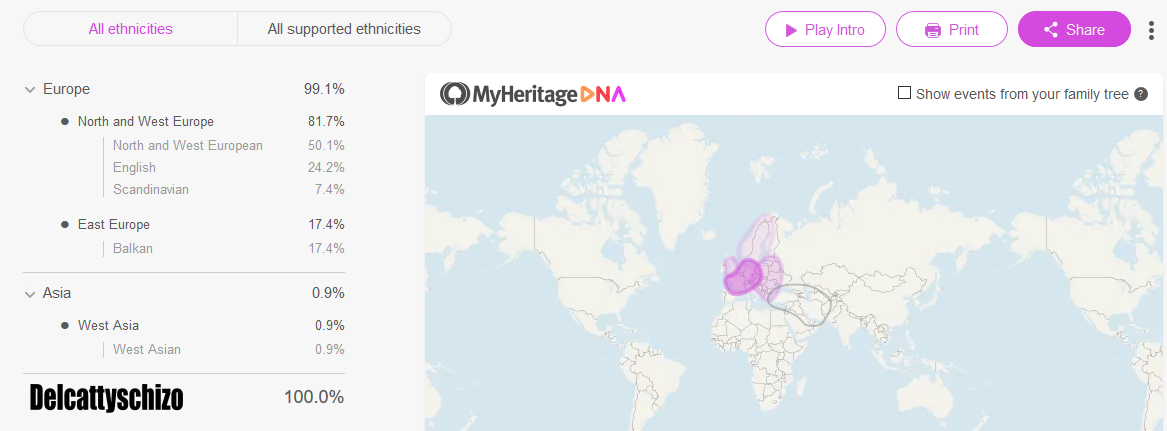The height and width of the screenshot is (431, 1167).
Task: Collapse the Asia ethnicity group
Action: tap(30, 293)
